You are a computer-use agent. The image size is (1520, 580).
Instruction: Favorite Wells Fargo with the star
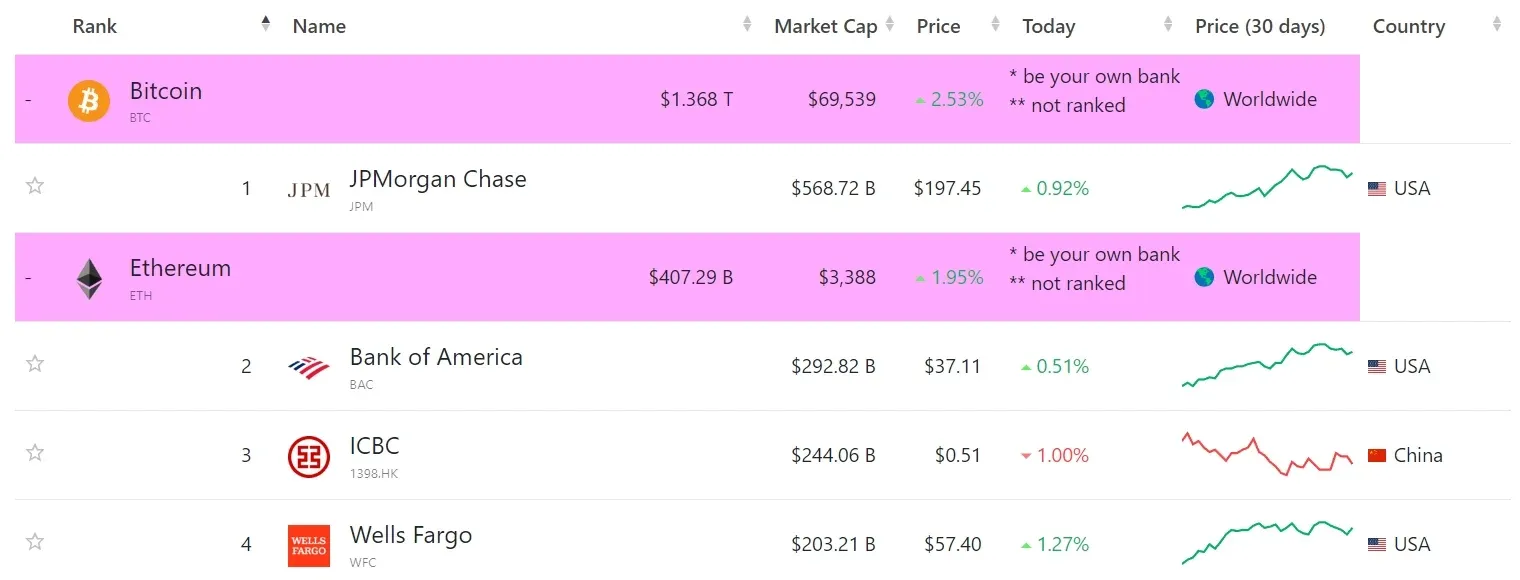(x=35, y=542)
